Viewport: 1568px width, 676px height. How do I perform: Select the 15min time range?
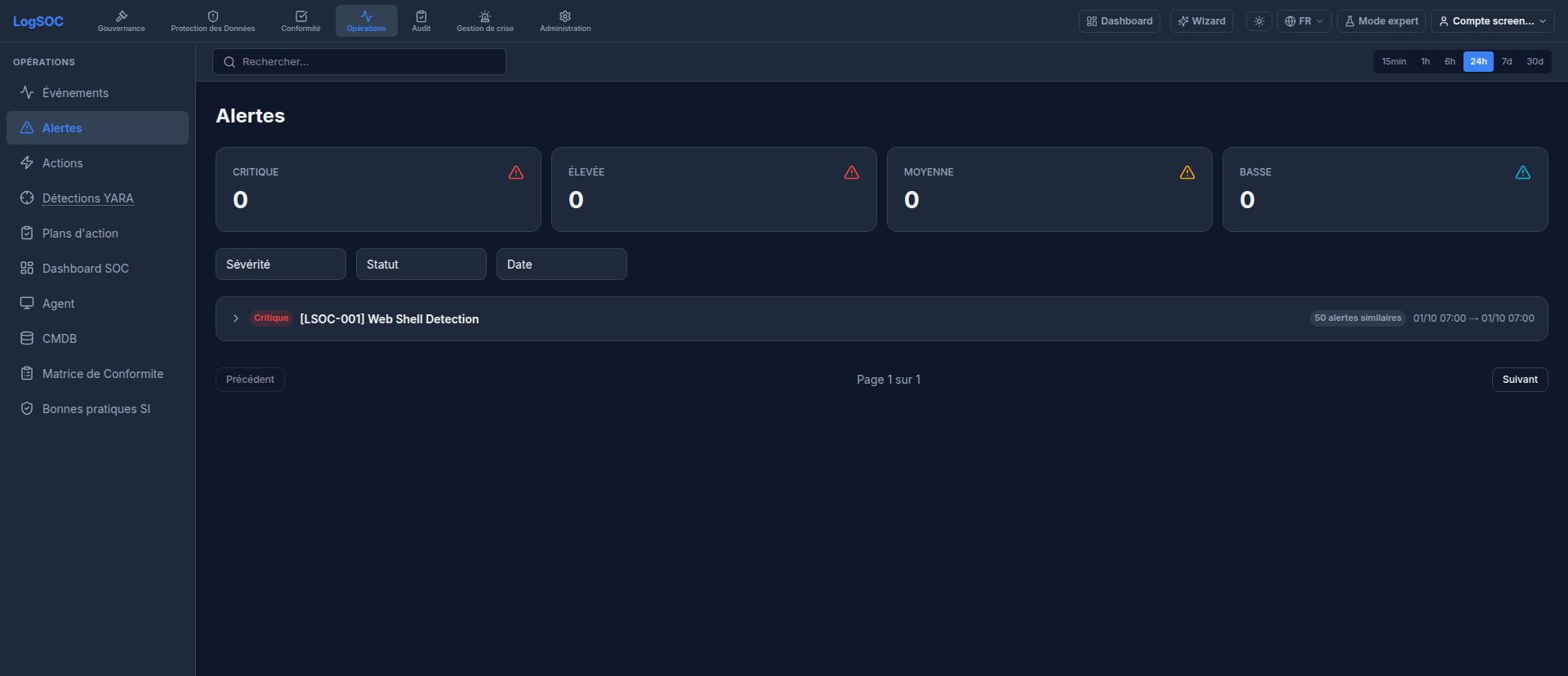[x=1394, y=62]
